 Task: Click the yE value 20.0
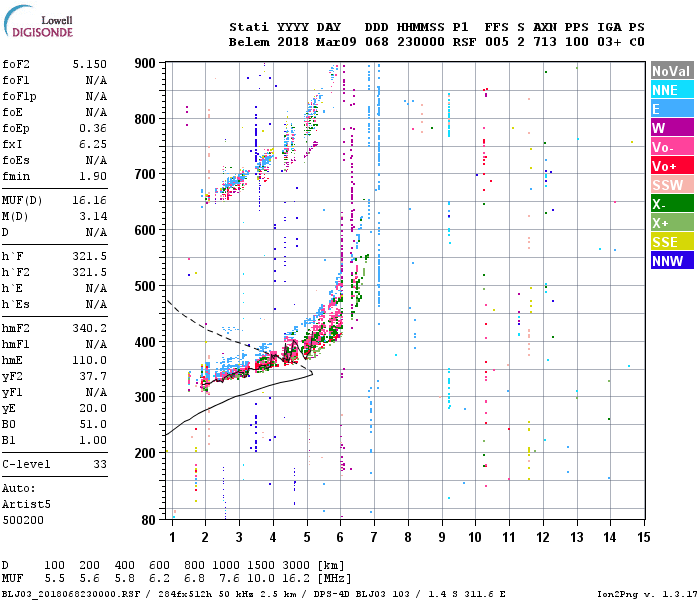(x=93, y=408)
